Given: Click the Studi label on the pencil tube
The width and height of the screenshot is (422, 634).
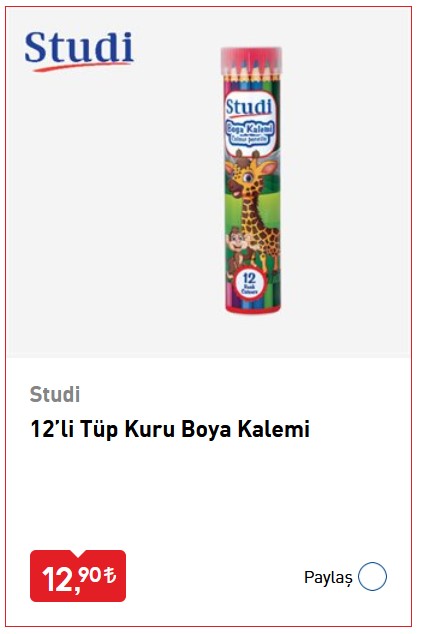Looking at the screenshot, I should coord(249,107).
